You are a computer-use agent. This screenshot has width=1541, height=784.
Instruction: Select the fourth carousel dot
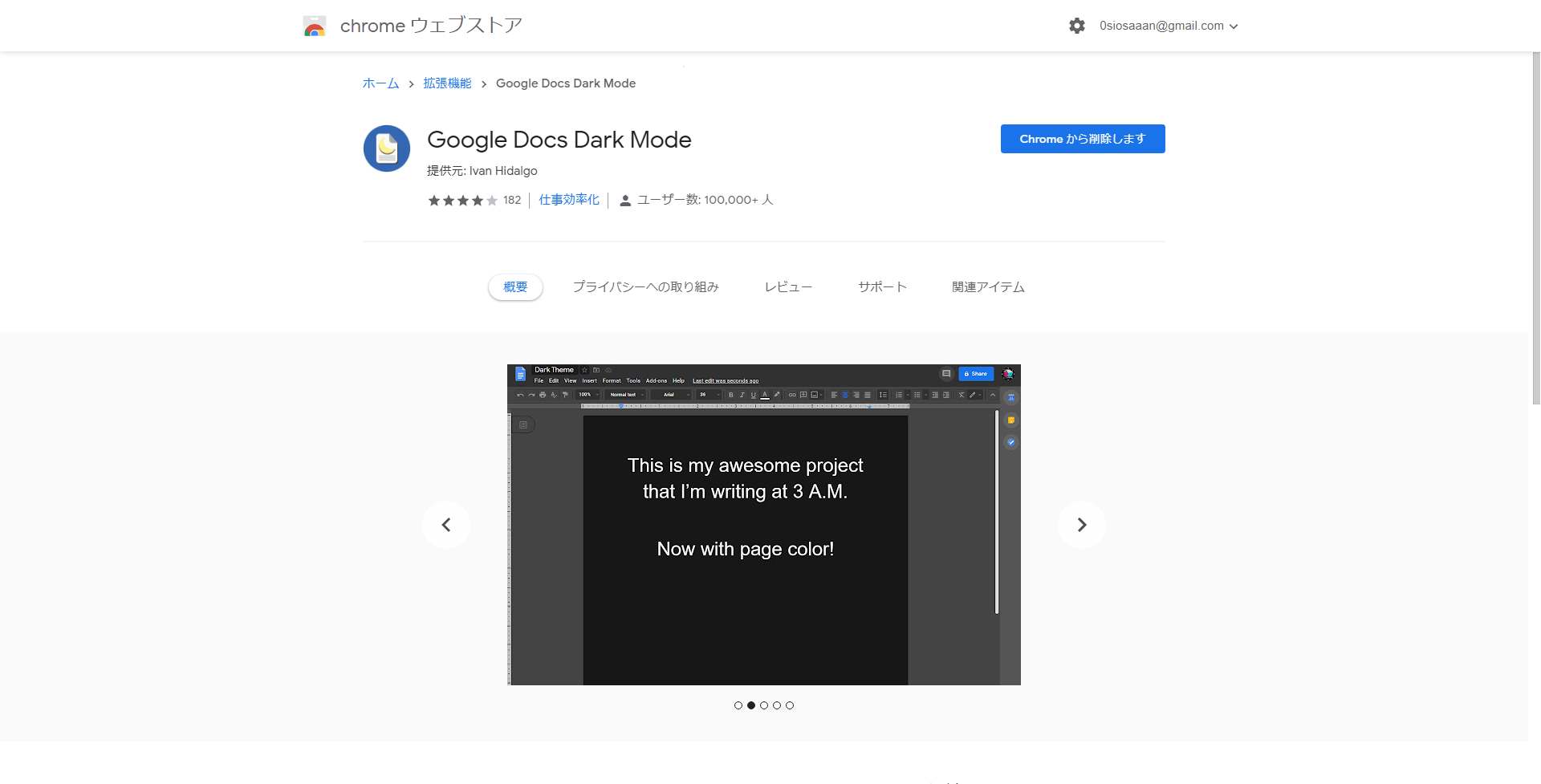777,705
